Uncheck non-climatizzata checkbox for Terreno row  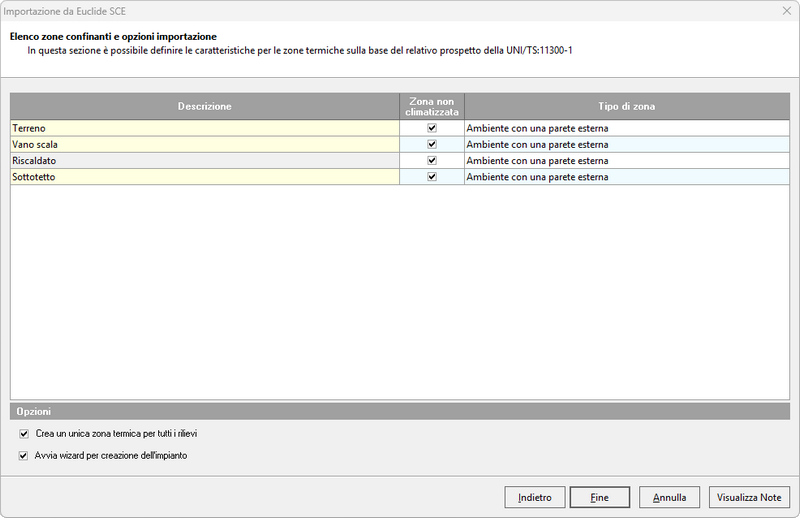click(x=431, y=128)
